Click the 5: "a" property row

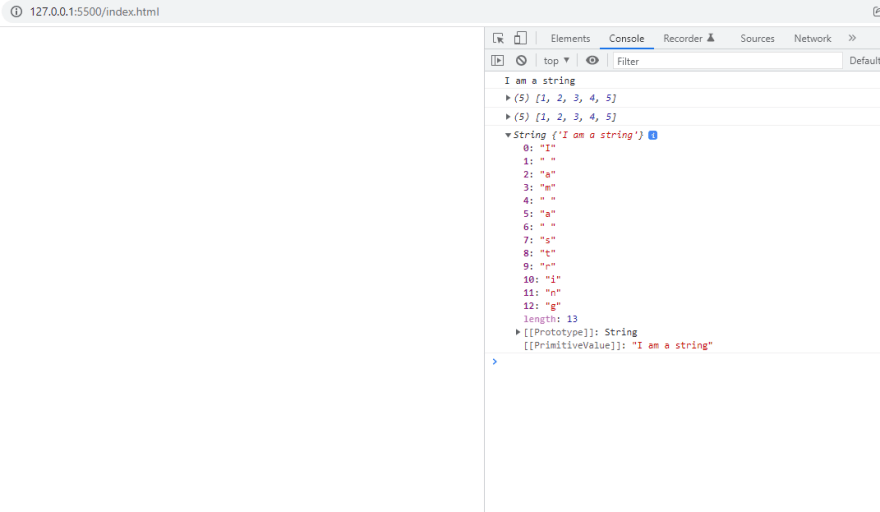click(539, 214)
